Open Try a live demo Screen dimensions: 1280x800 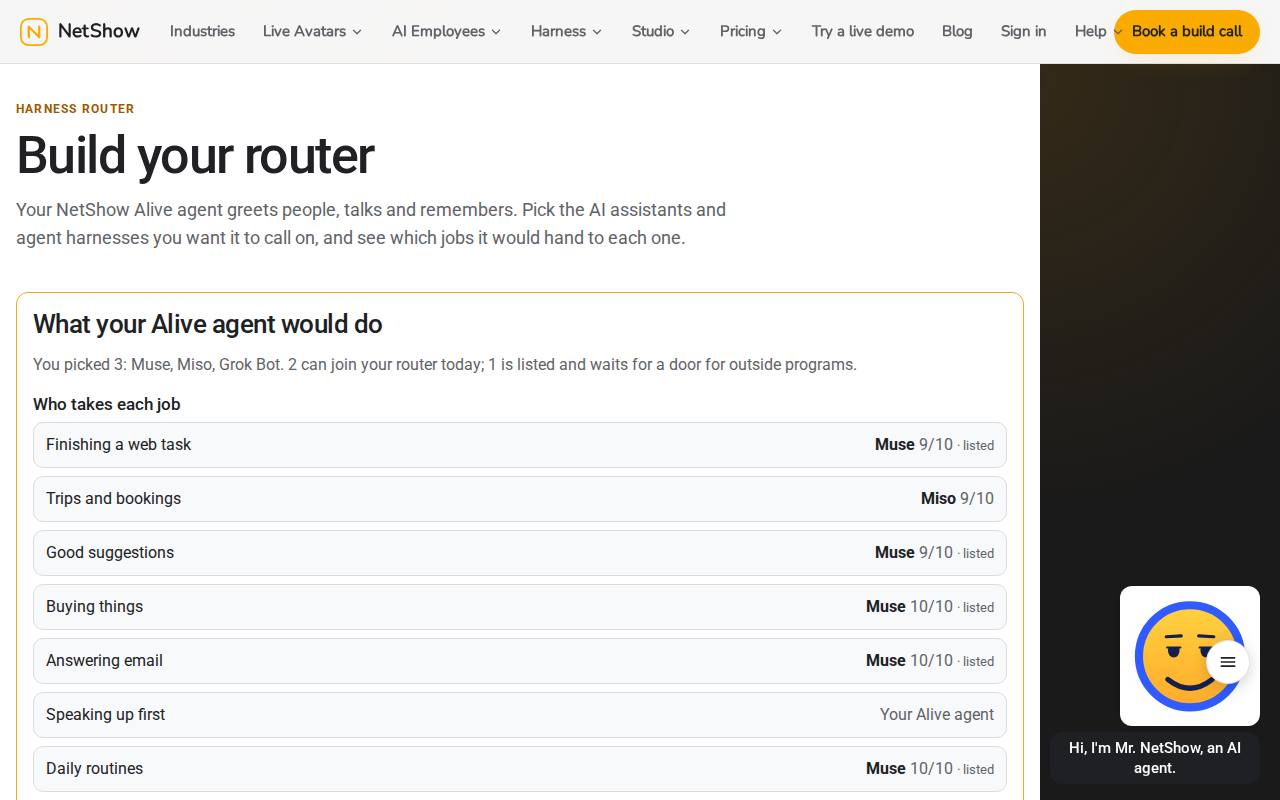863,31
